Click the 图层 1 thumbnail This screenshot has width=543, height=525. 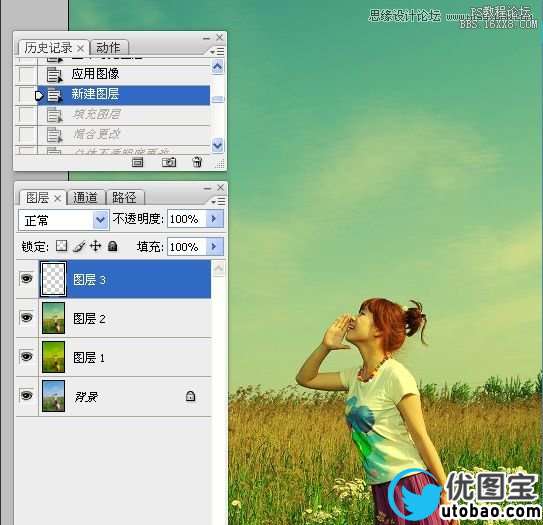click(x=53, y=357)
